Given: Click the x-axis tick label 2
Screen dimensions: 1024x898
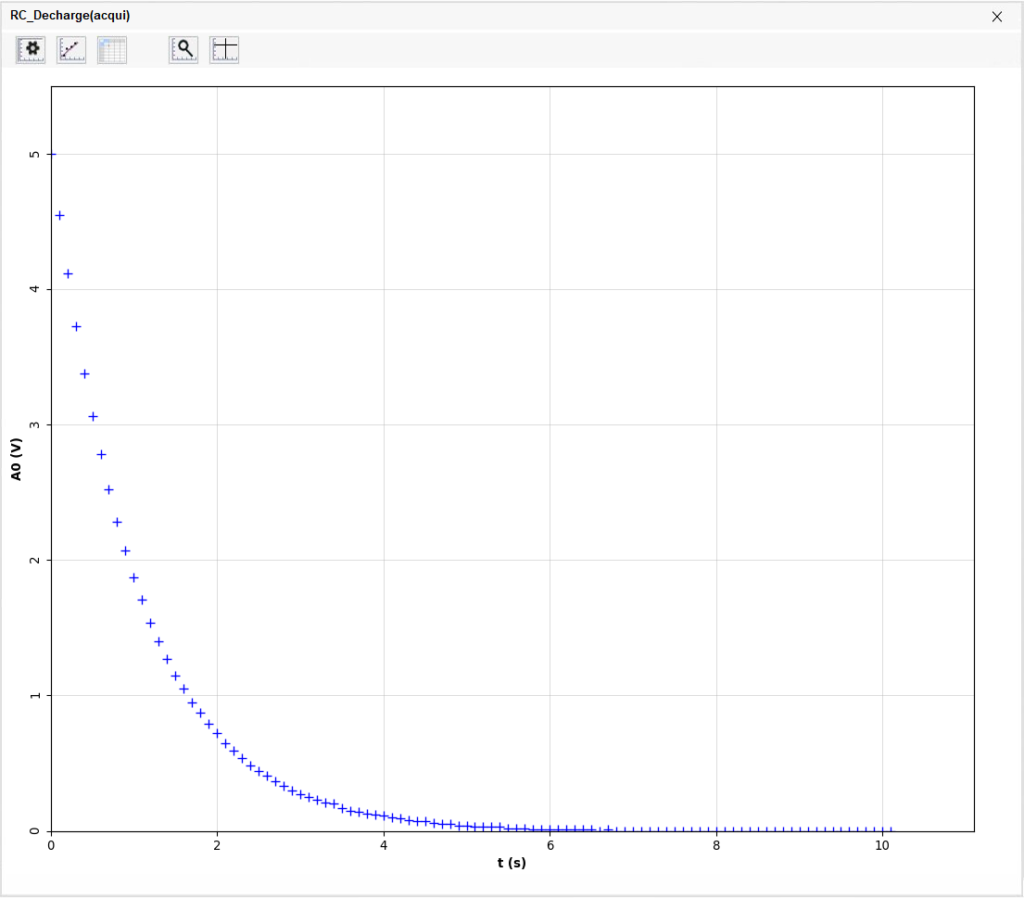Looking at the screenshot, I should click(217, 845).
